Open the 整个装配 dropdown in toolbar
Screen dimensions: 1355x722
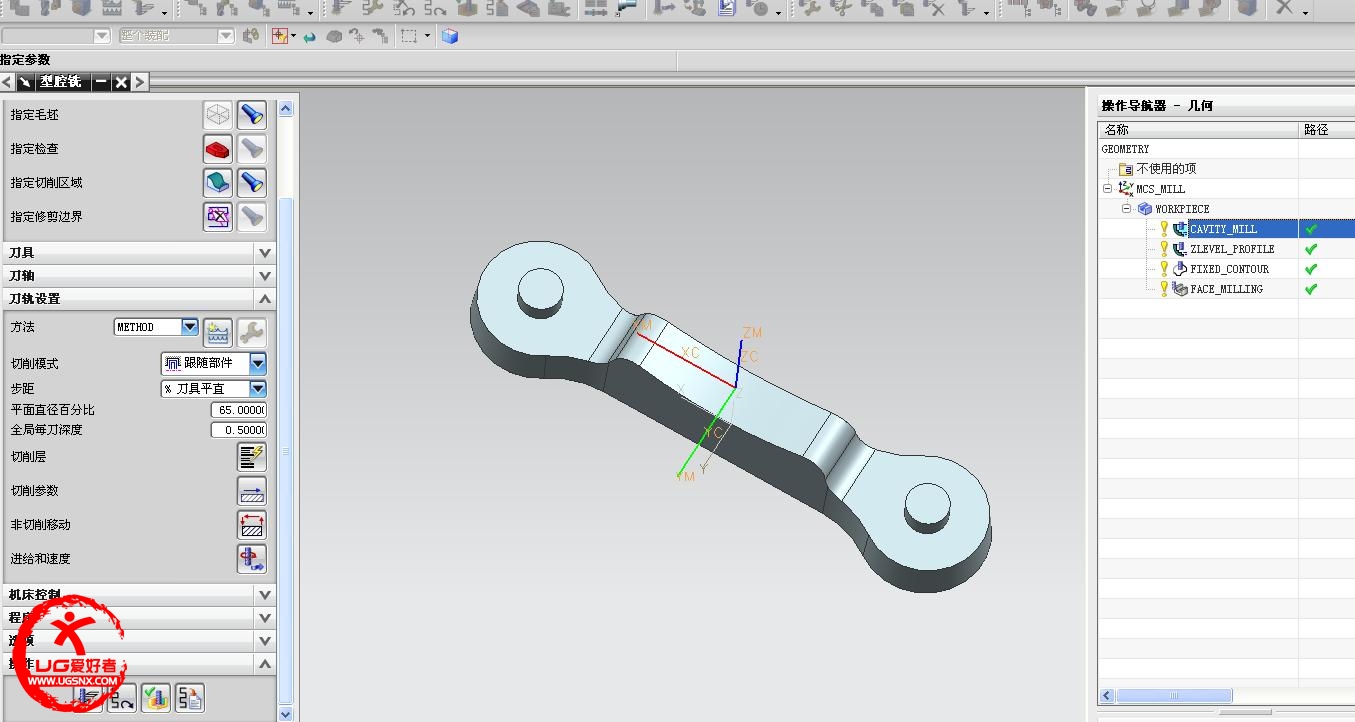coord(226,36)
